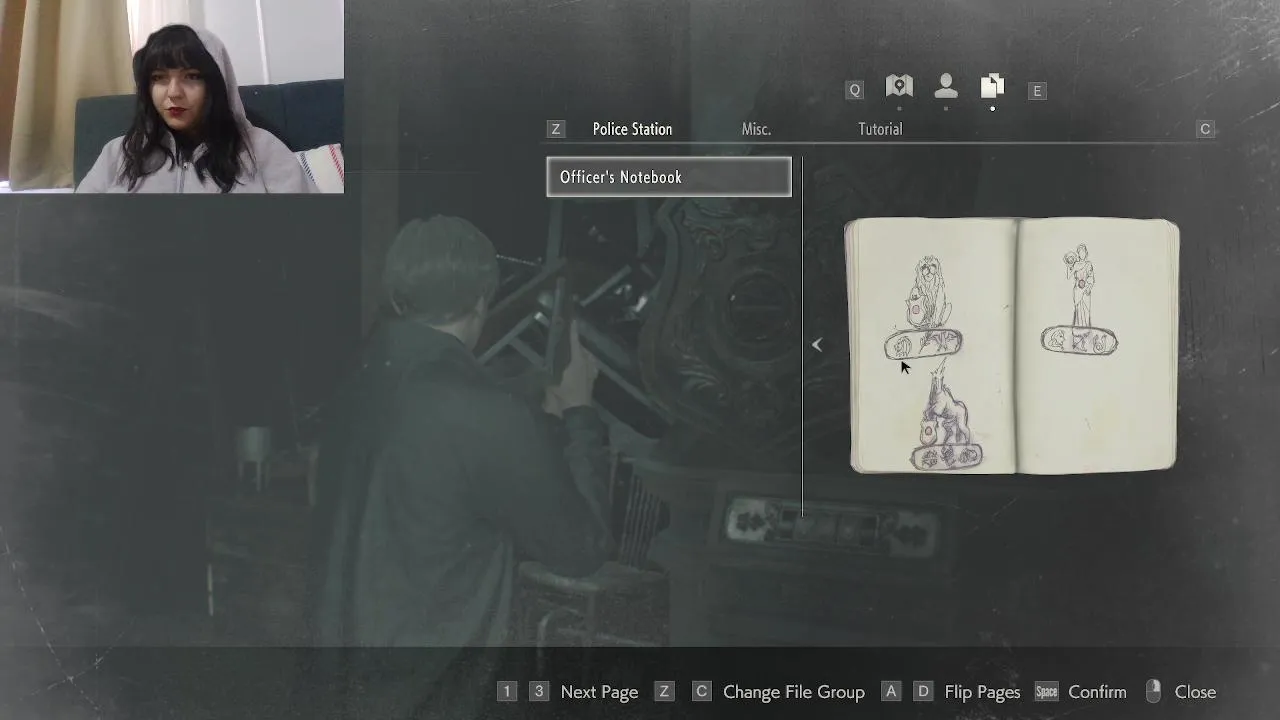Click the streamer webcam overlay
Image resolution: width=1280 pixels, height=720 pixels.
[172, 96]
